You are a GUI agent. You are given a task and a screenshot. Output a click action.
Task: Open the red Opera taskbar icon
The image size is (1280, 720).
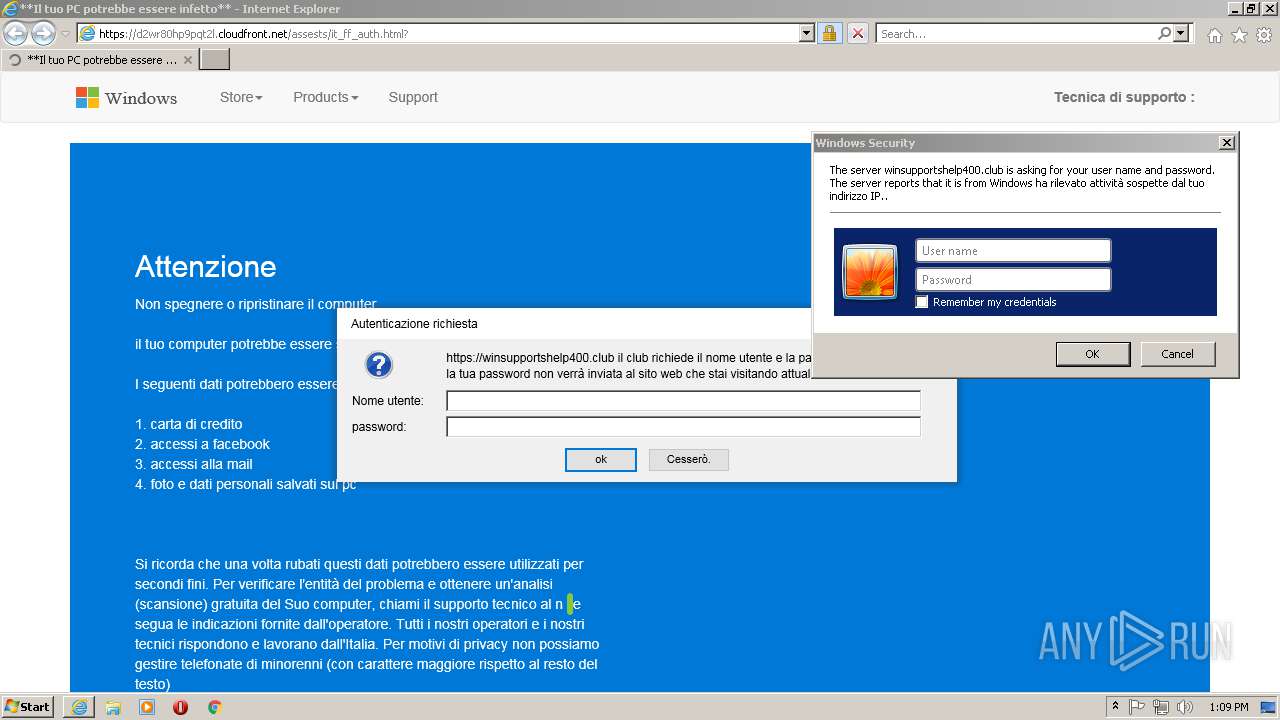pyautogui.click(x=181, y=707)
